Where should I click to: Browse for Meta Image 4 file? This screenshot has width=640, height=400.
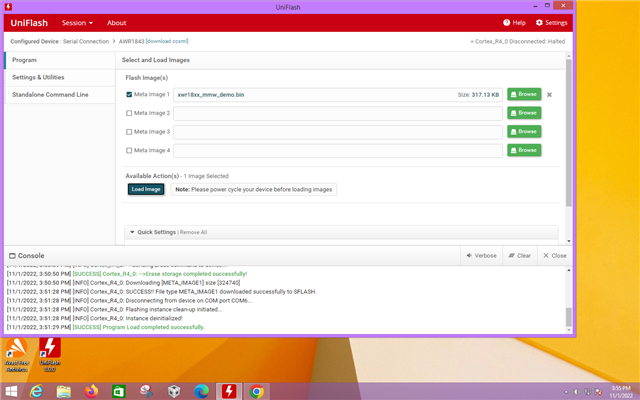524,150
